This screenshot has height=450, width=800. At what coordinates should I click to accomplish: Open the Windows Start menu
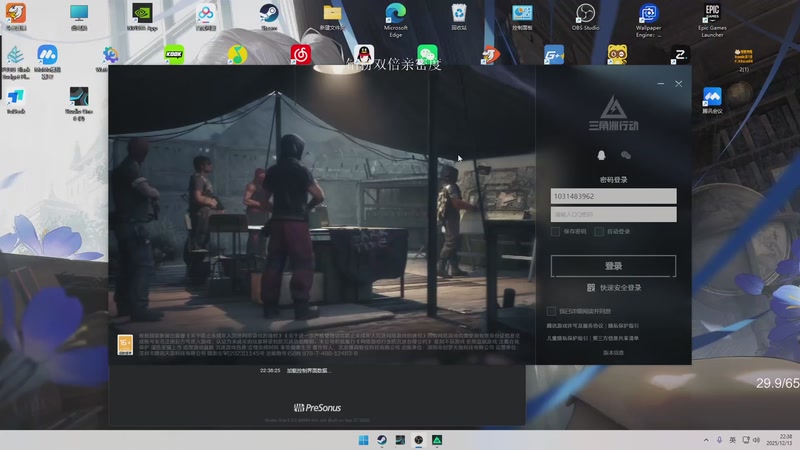[x=363, y=440]
